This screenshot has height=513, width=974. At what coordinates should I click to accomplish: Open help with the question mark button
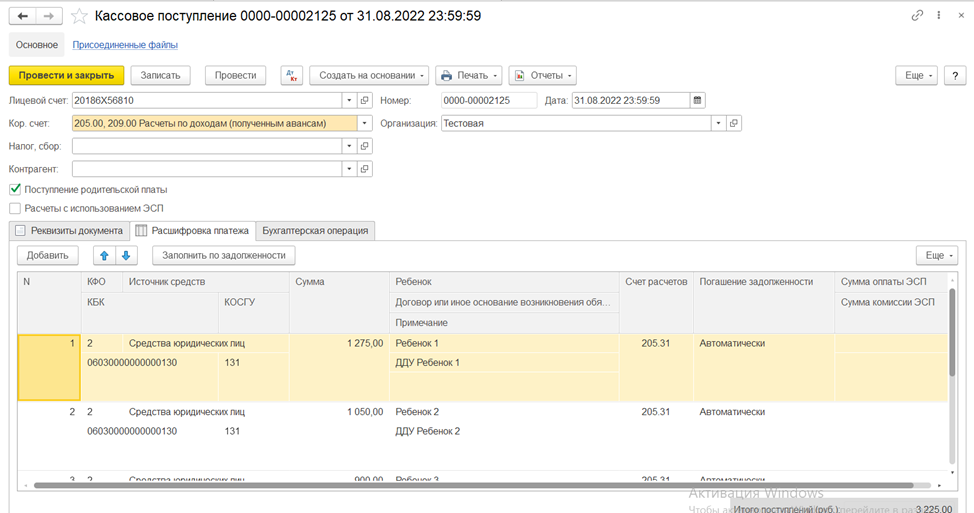coord(955,75)
